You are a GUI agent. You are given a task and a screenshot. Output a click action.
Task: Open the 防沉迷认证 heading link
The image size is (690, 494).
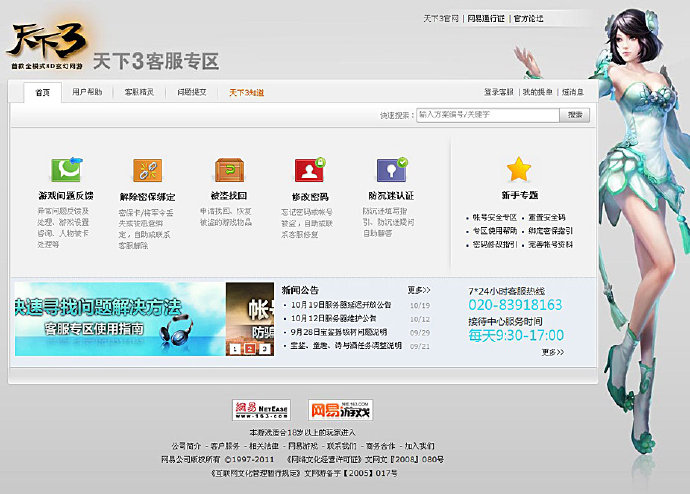click(x=391, y=196)
